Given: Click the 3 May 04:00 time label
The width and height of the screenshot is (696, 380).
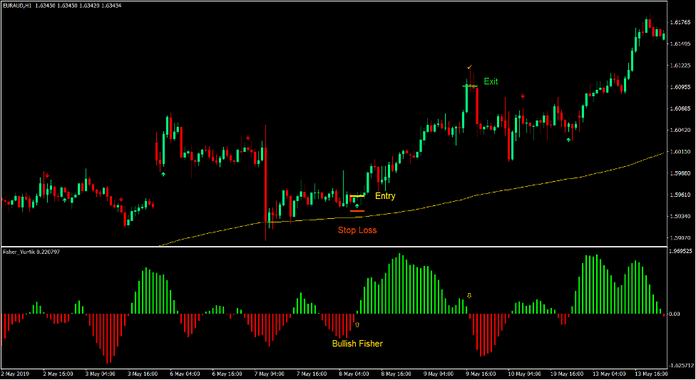Looking at the screenshot, I should pyautogui.click(x=100, y=374).
